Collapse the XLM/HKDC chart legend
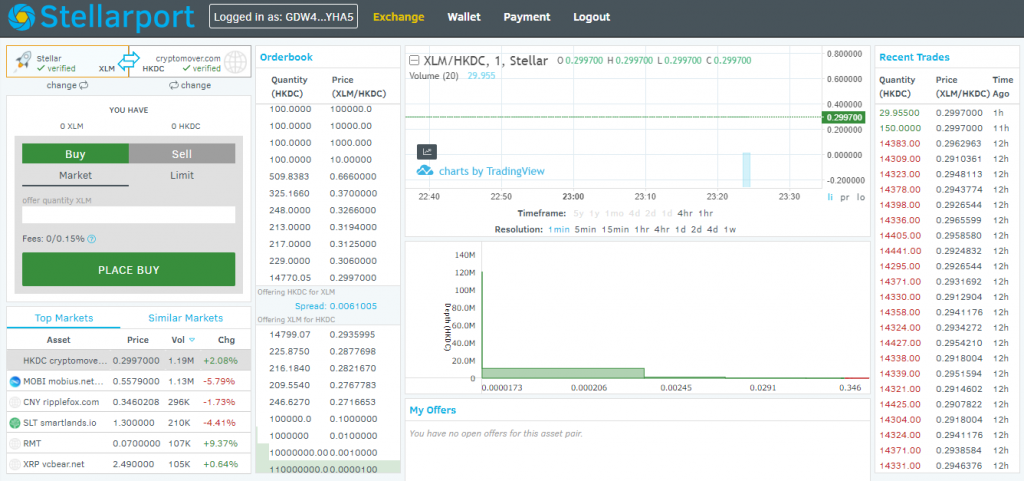Image resolution: width=1024 pixels, height=481 pixels. point(414,61)
